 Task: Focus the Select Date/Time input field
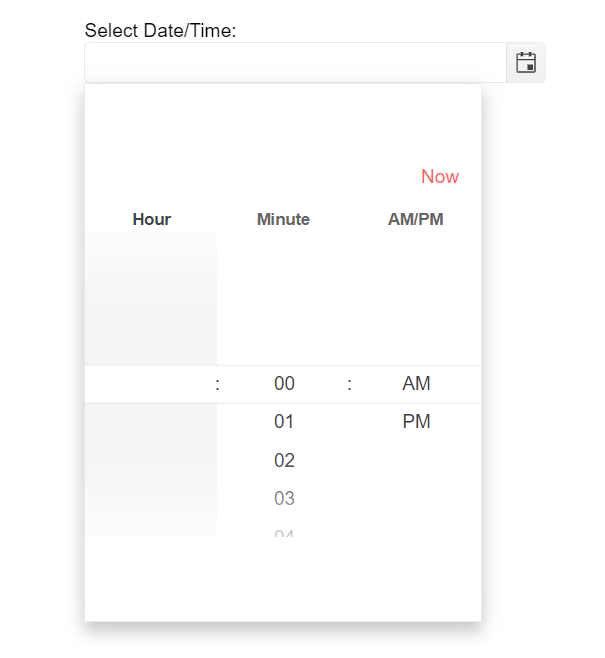coord(295,63)
